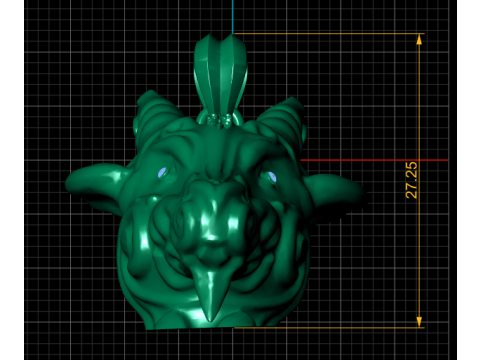Click the left blue gemstone eye

(162, 173)
